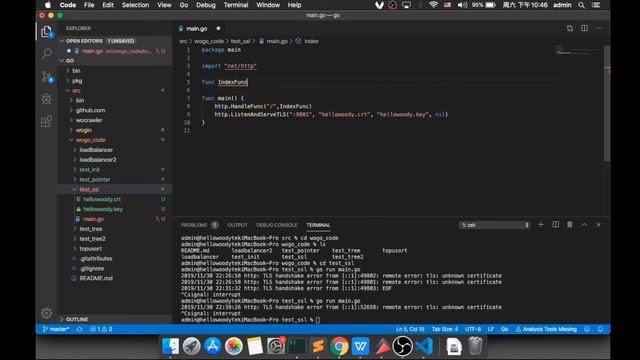Maximize the panel with up chevron
The image size is (640, 360).
pos(584,224)
